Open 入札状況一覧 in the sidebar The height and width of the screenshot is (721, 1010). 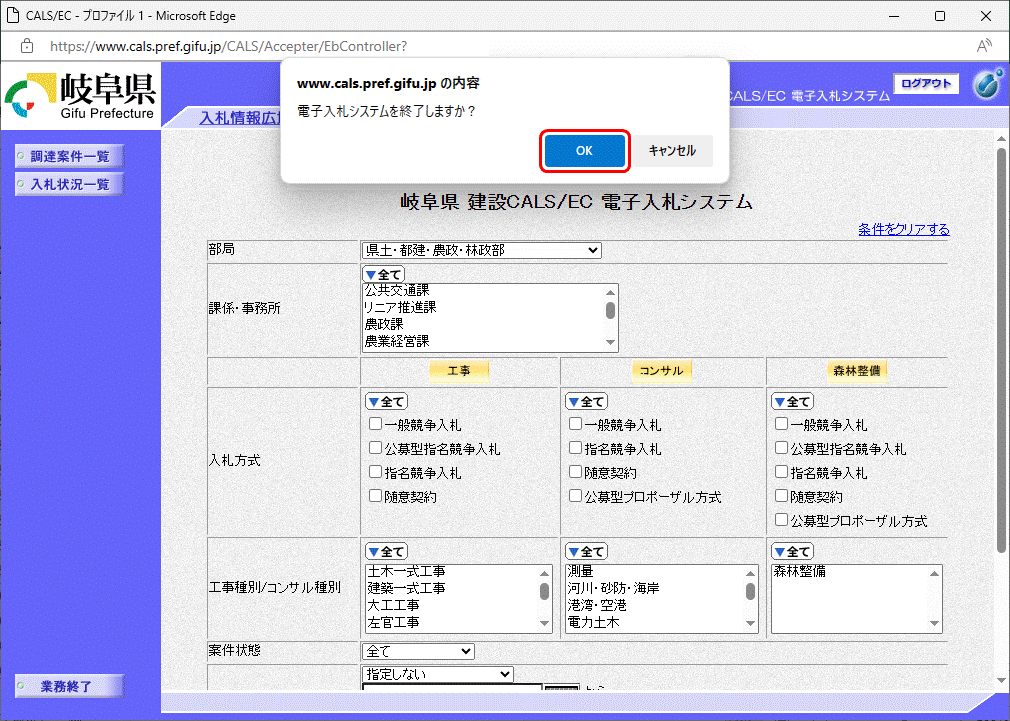click(x=70, y=184)
